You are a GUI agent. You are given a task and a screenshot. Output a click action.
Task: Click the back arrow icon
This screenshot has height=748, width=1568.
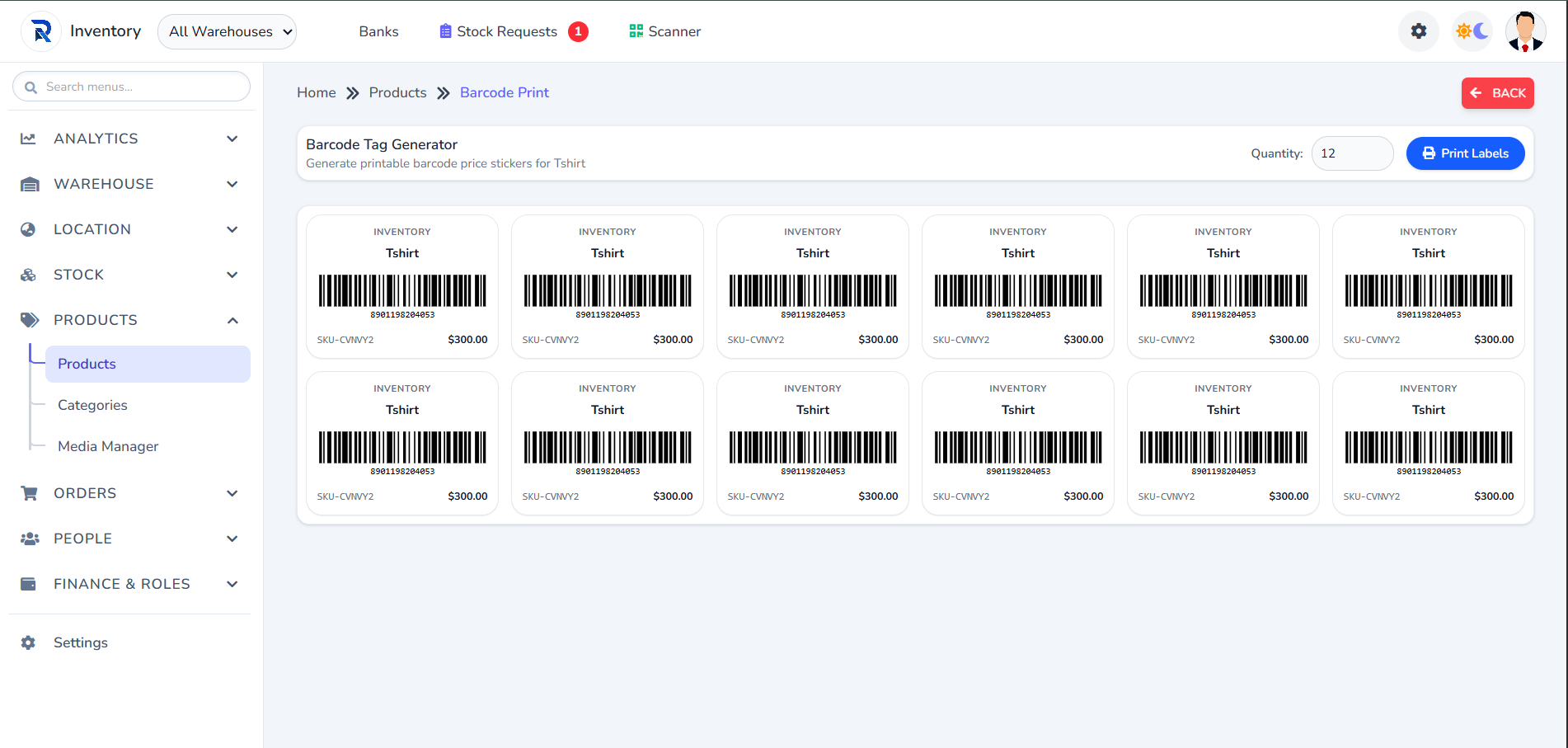point(1476,93)
